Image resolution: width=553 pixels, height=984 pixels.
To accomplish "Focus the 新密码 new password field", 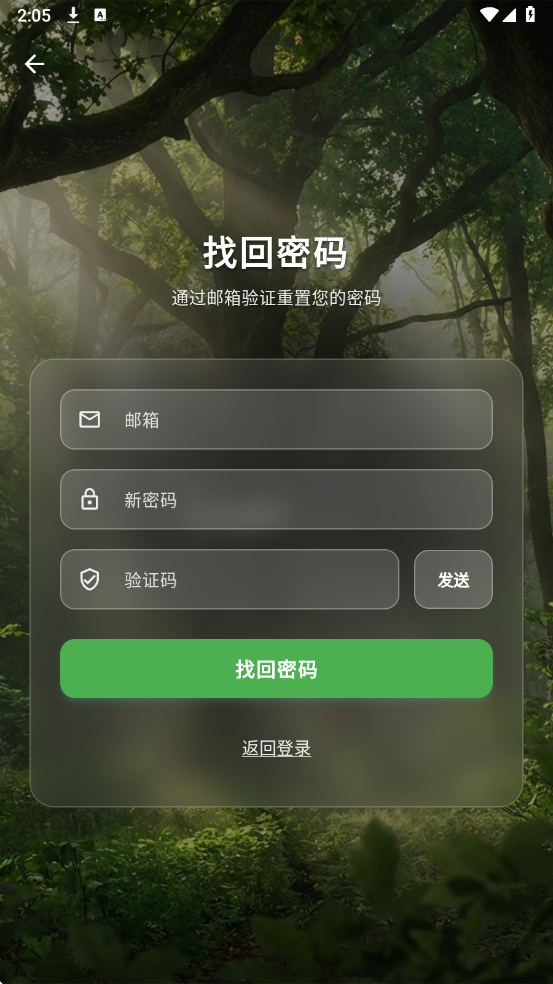I will point(276,500).
